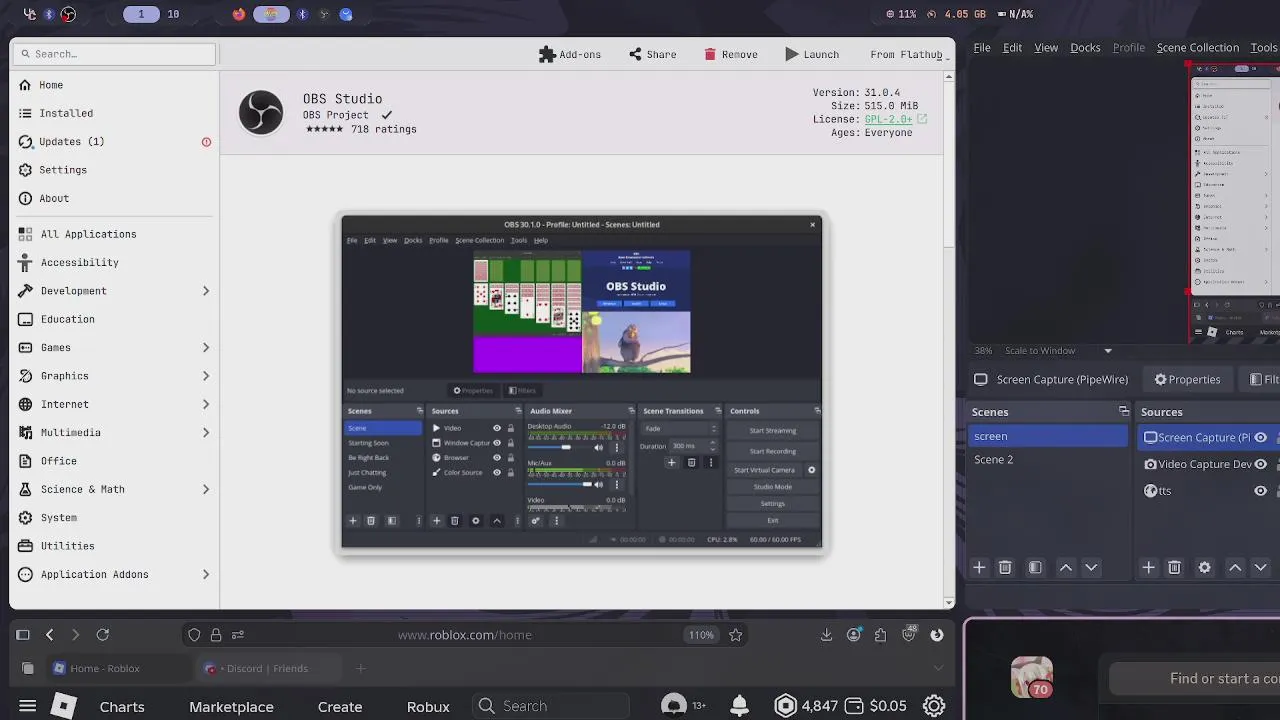This screenshot has height=720, width=1280.
Task: Open the File menu in OBS
Action: tap(982, 48)
